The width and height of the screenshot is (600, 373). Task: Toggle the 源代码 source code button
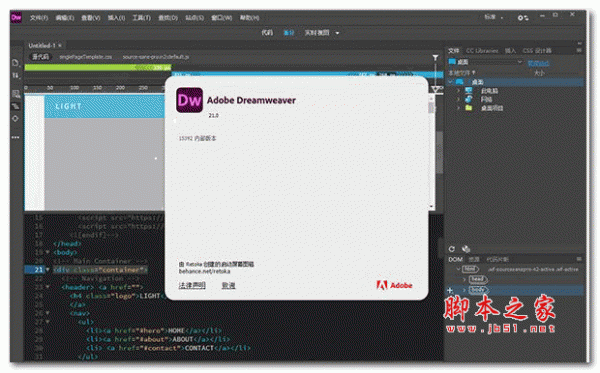coord(40,57)
